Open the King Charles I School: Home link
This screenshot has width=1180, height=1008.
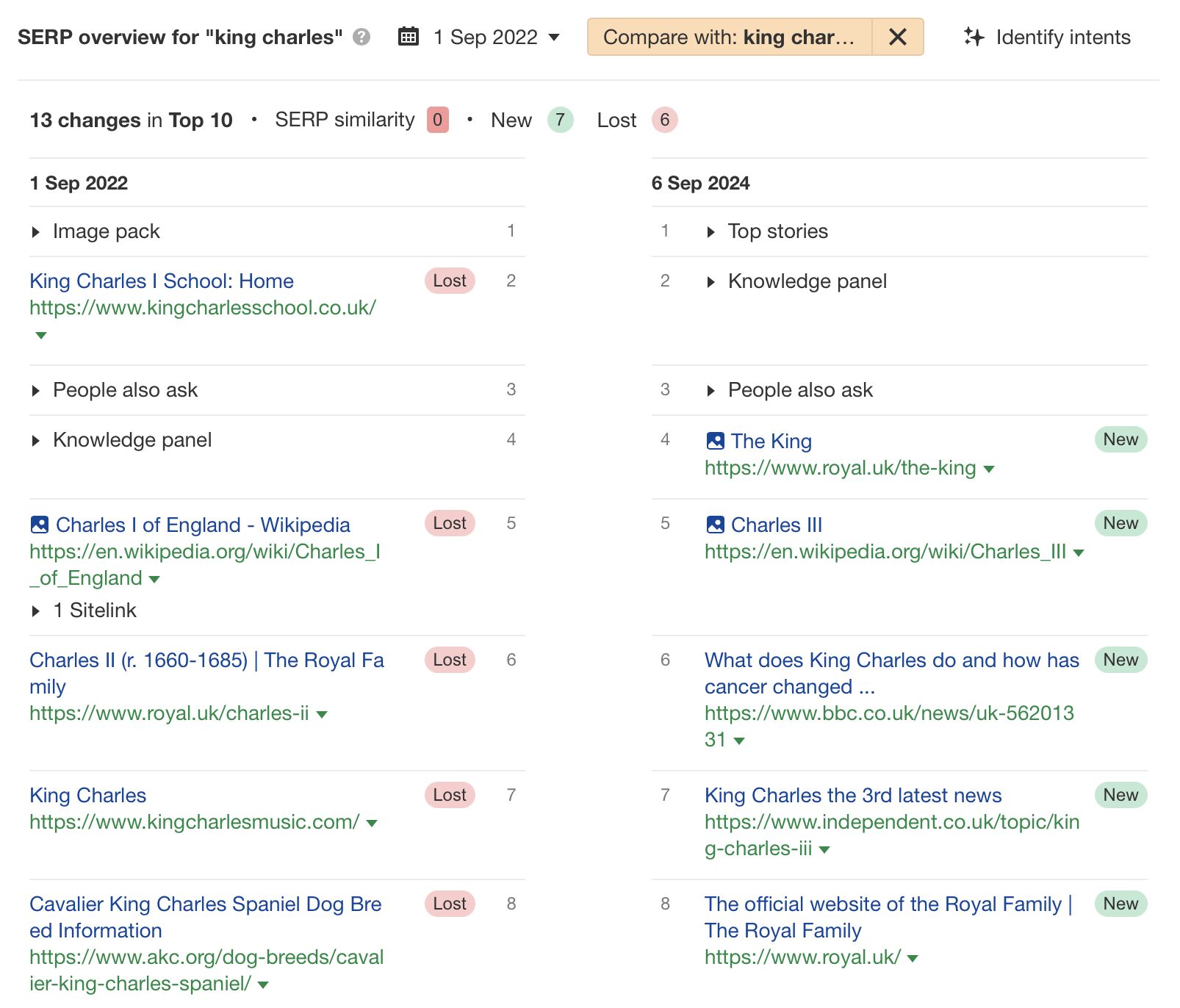coord(161,281)
